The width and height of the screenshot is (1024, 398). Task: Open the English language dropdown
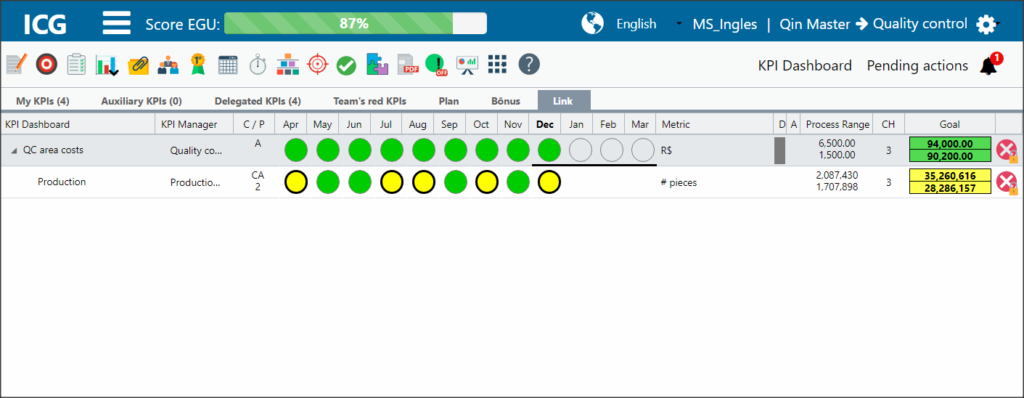tap(648, 24)
